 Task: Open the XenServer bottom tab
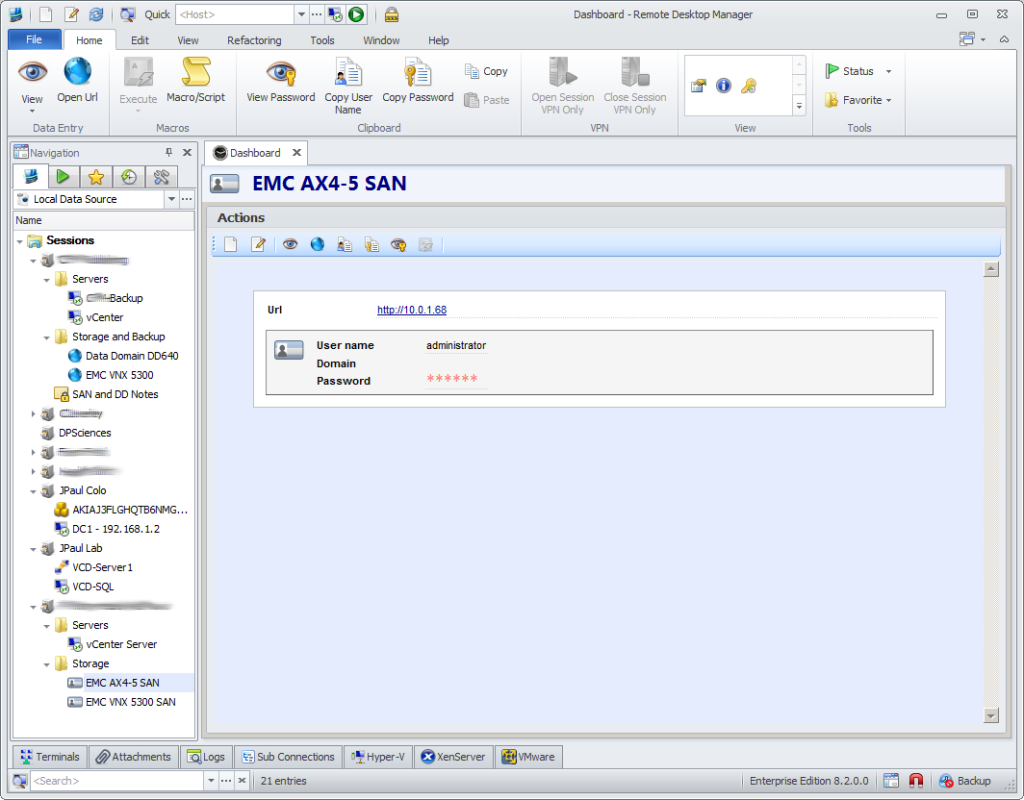pos(453,757)
